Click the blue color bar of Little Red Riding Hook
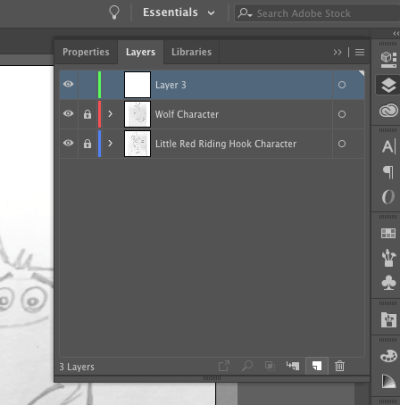The image size is (400, 405). pos(99,144)
